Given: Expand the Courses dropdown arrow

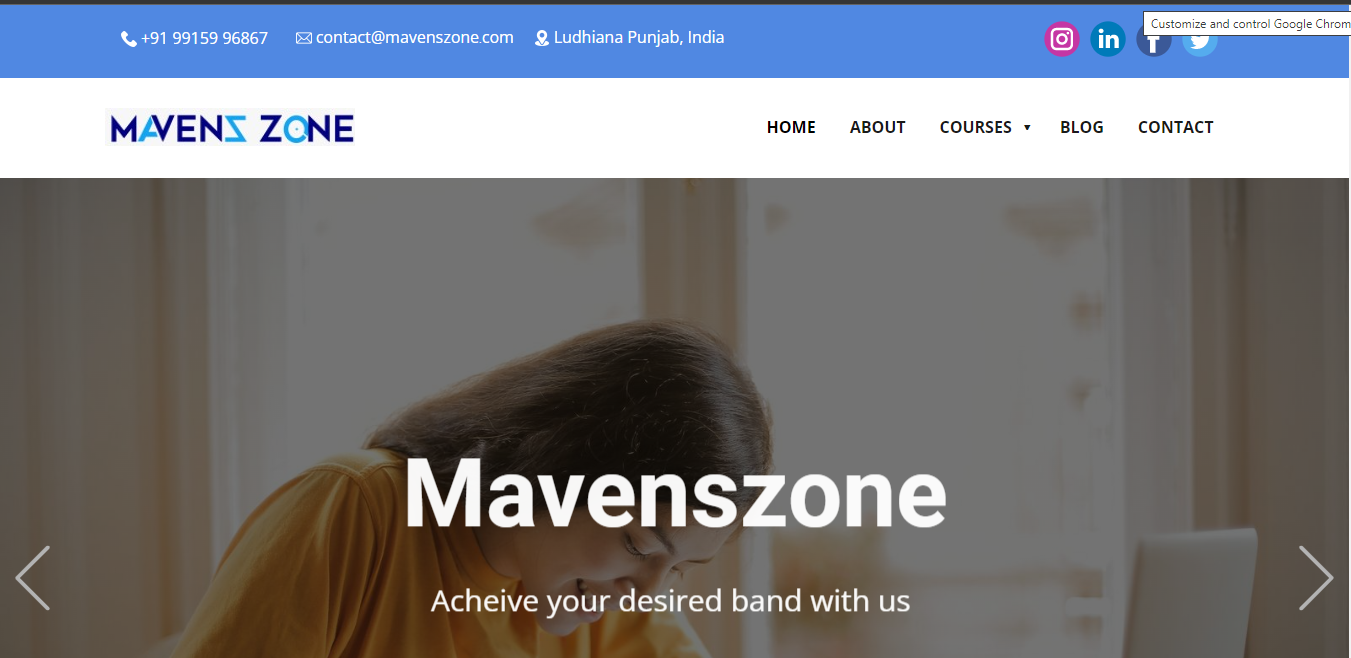Looking at the screenshot, I should pos(1027,128).
